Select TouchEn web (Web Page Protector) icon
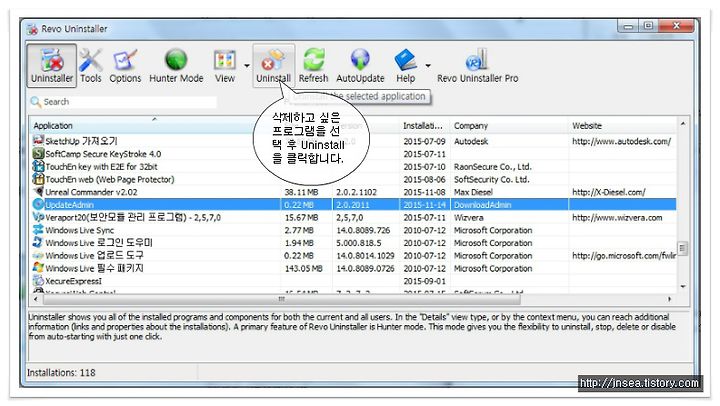Viewport: 720px width, 406px height. click(38, 179)
